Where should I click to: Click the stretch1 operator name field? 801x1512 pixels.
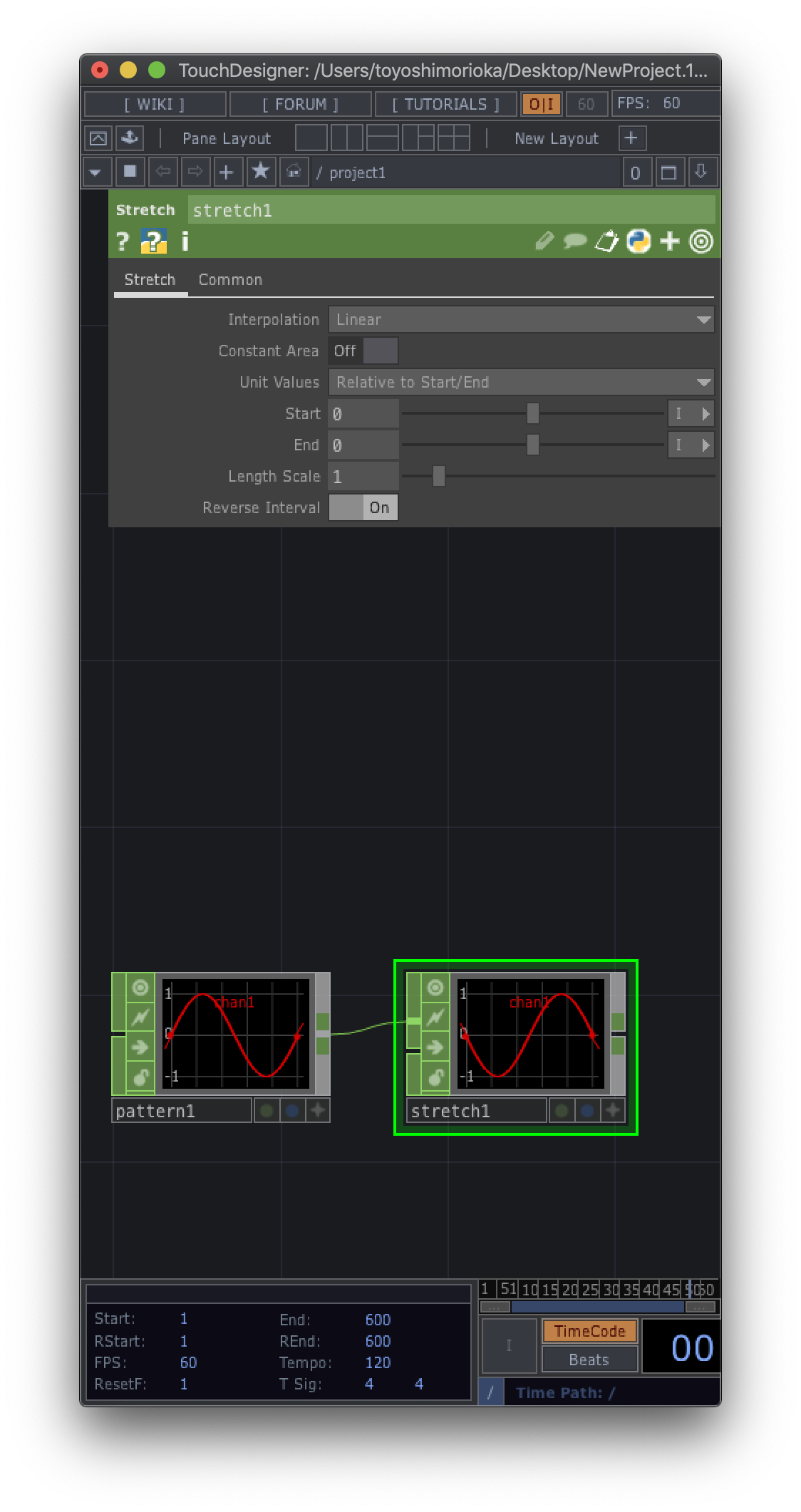[452, 210]
